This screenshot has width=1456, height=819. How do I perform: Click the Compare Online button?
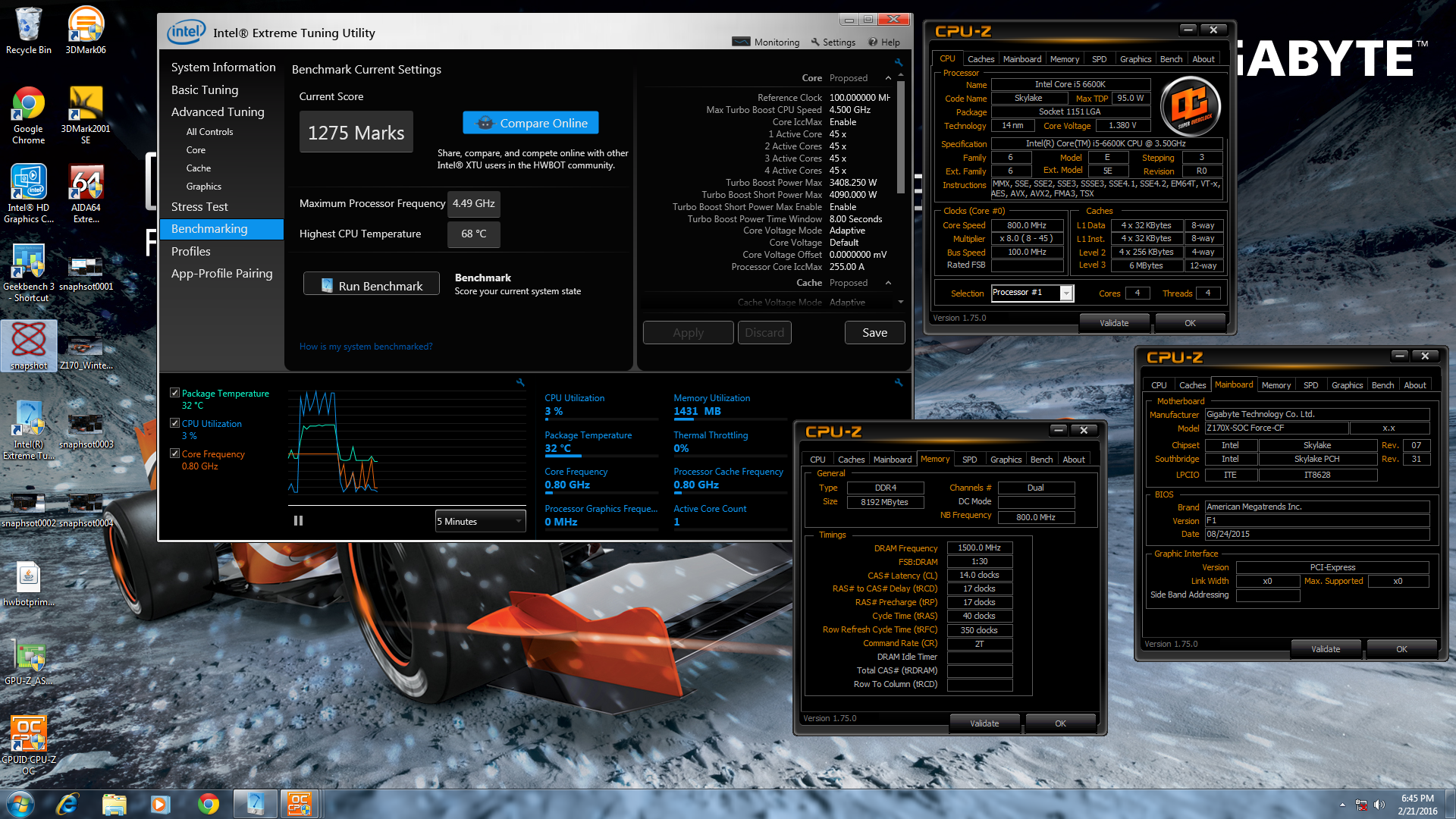click(531, 123)
